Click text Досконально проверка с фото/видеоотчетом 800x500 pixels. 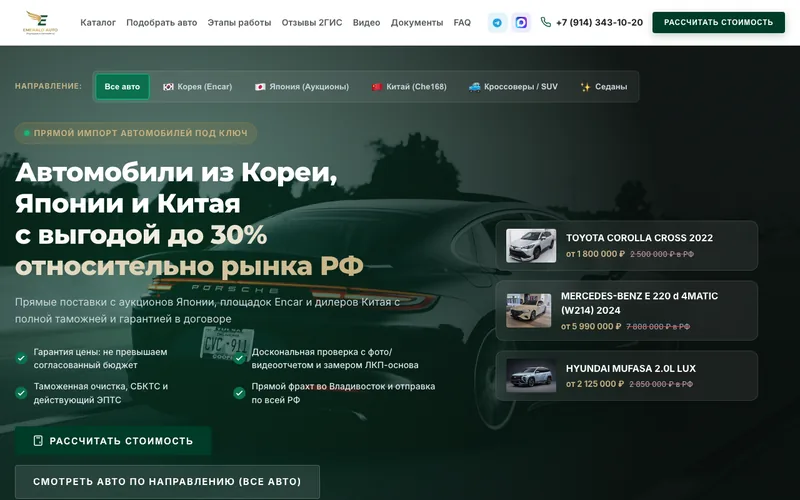[335, 359]
